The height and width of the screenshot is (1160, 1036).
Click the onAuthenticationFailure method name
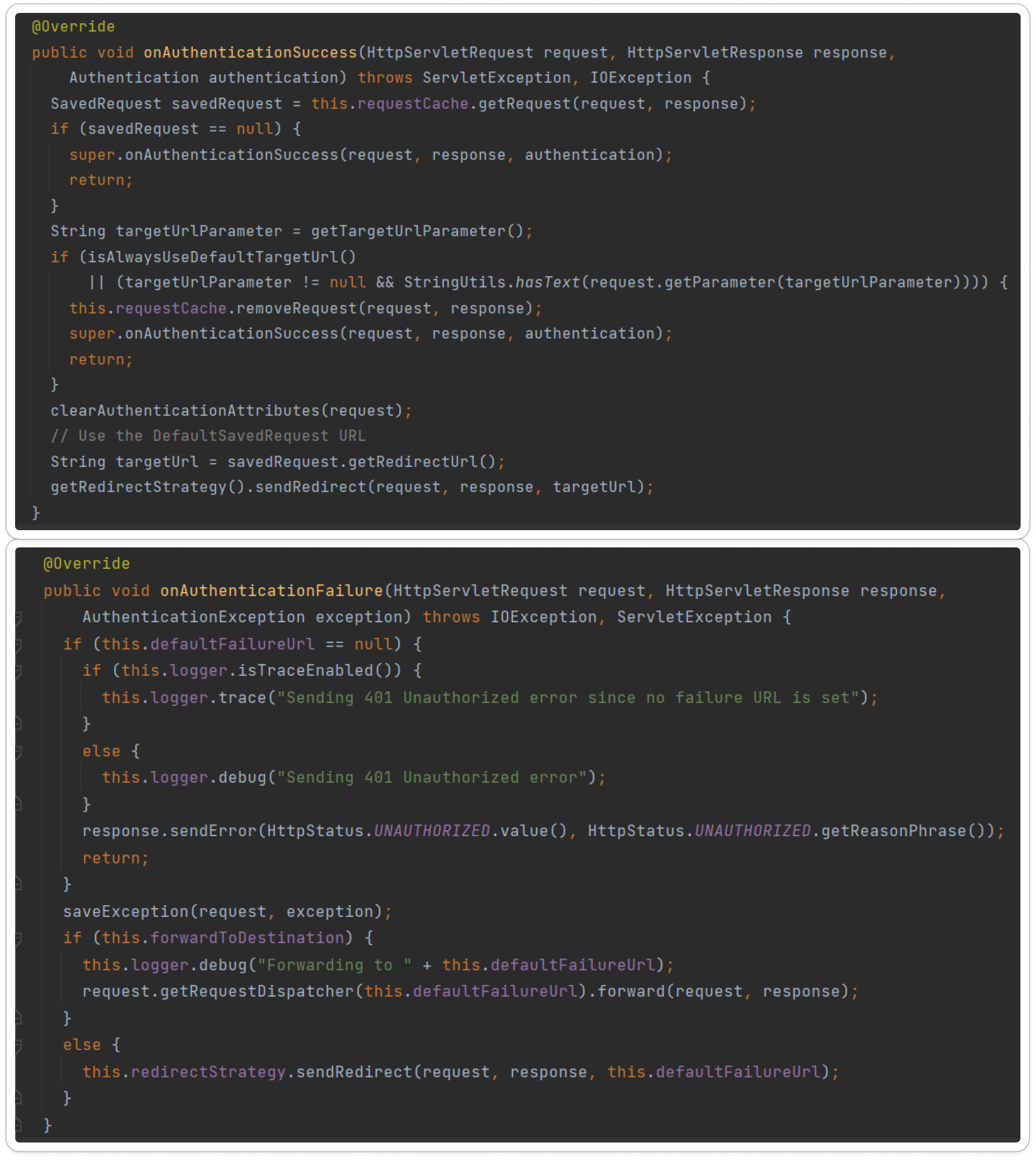pos(272,591)
